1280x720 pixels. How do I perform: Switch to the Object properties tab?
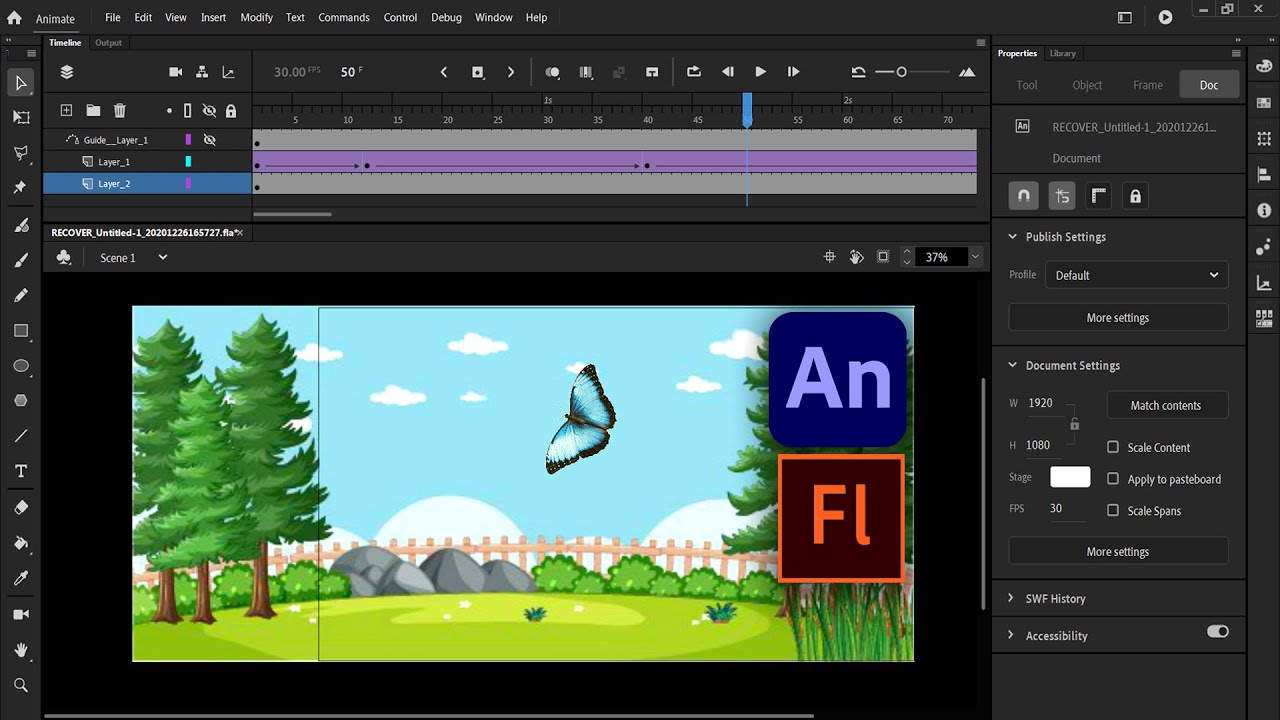[1087, 85]
